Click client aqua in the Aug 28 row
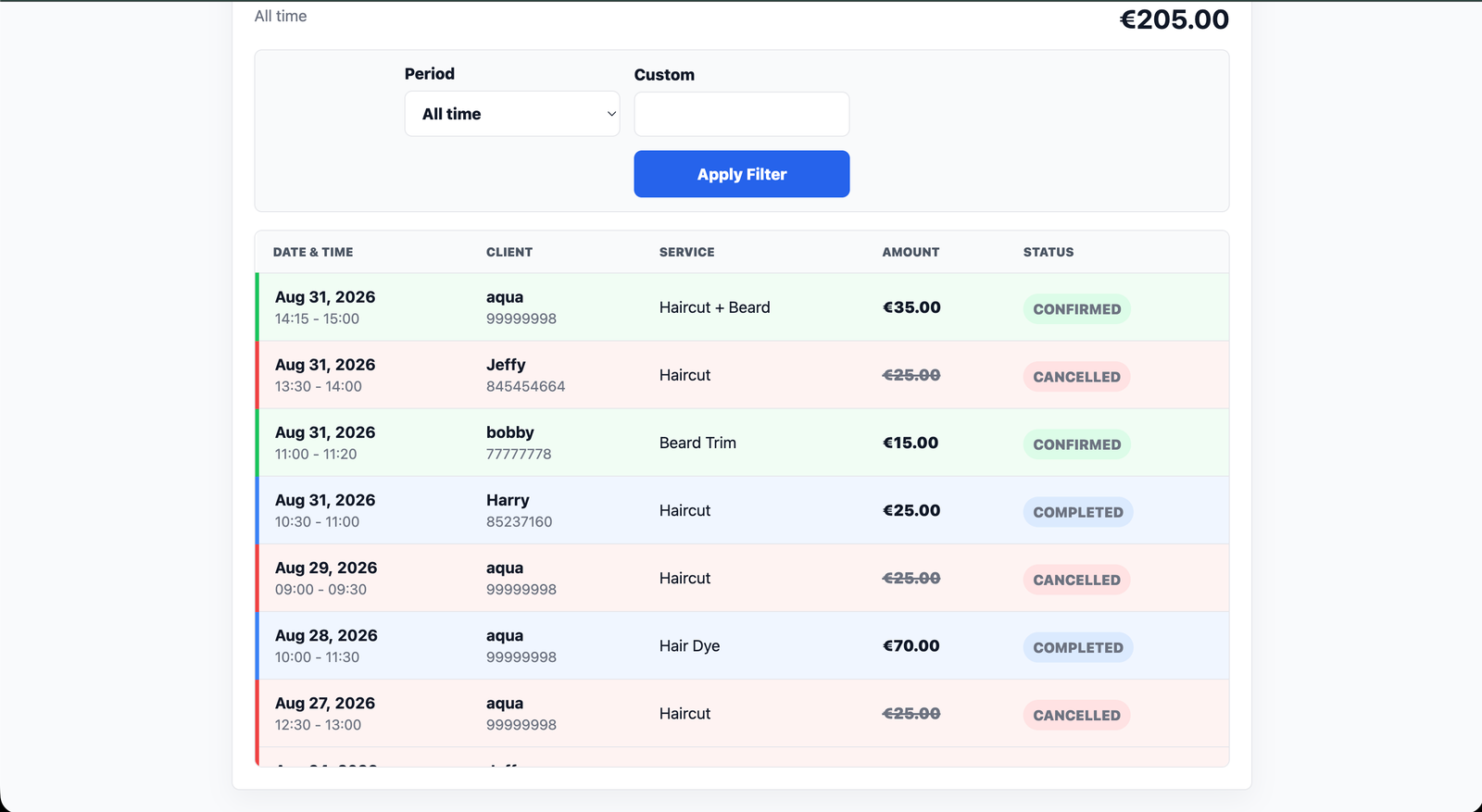Viewport: 1482px width, 812px height. tap(505, 635)
